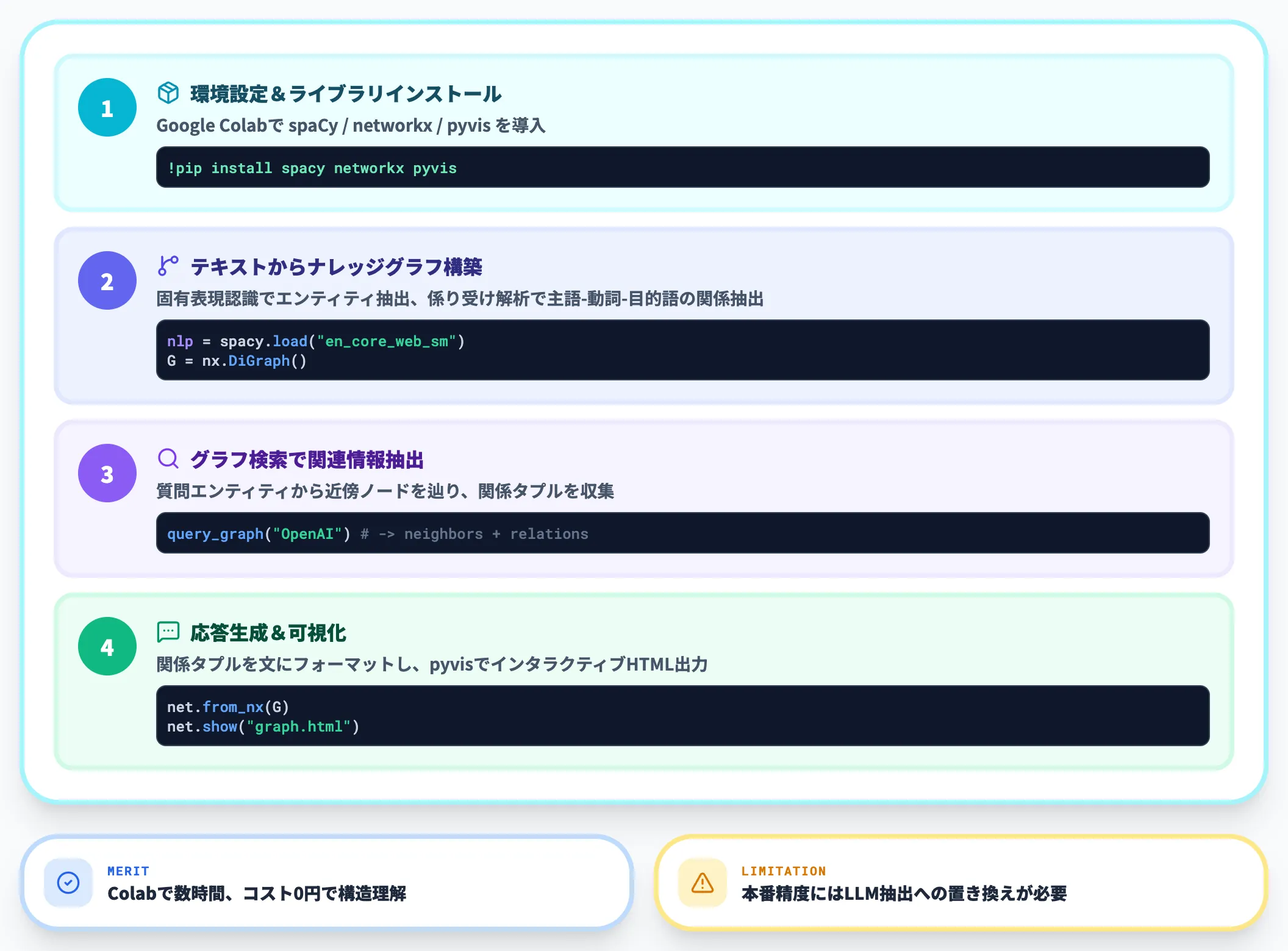This screenshot has width=1288, height=951.
Task: Click the git branch icon beside step 2 heading
Action: tap(168, 266)
